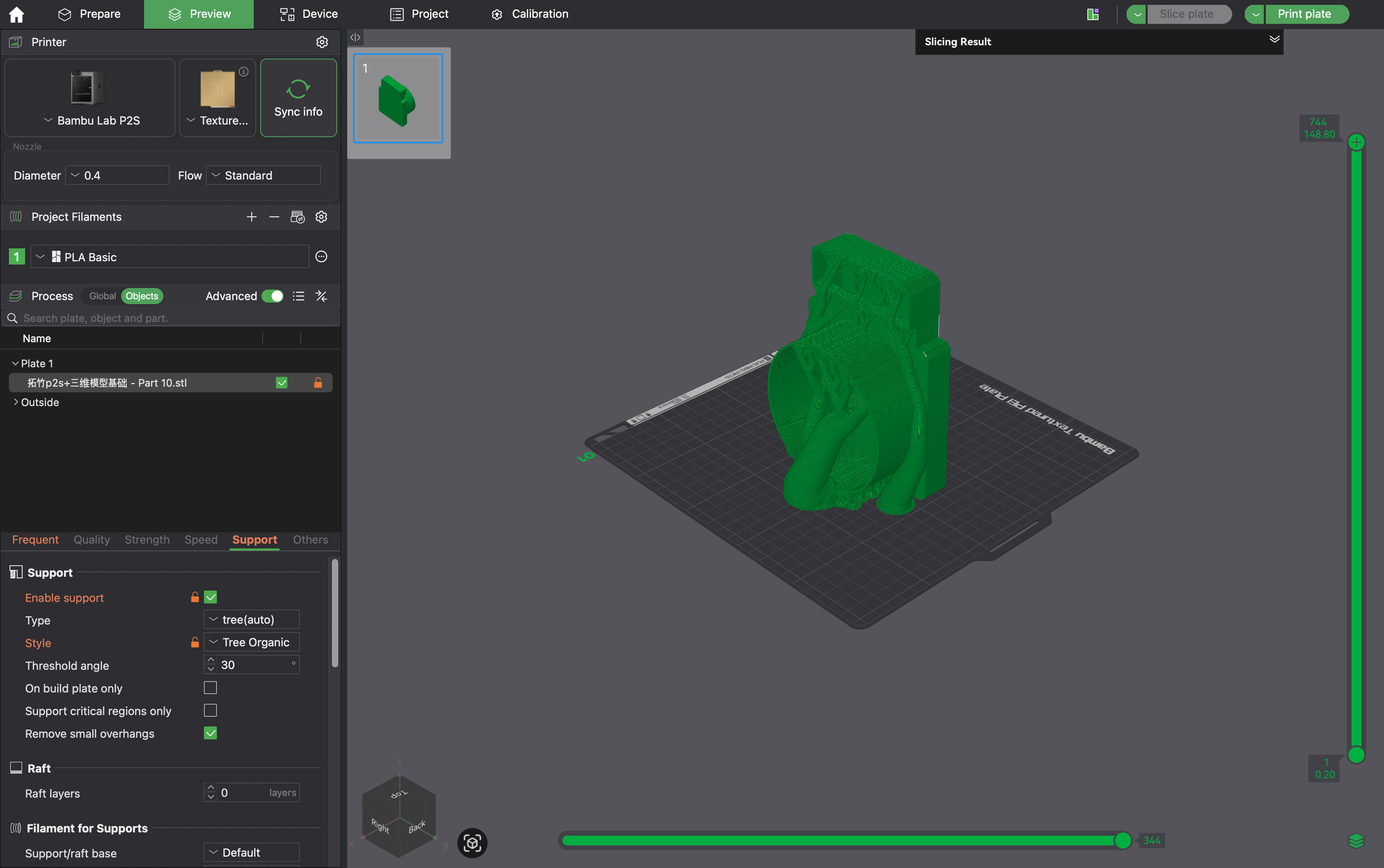
Task: Switch process scope to Global
Action: 102,296
